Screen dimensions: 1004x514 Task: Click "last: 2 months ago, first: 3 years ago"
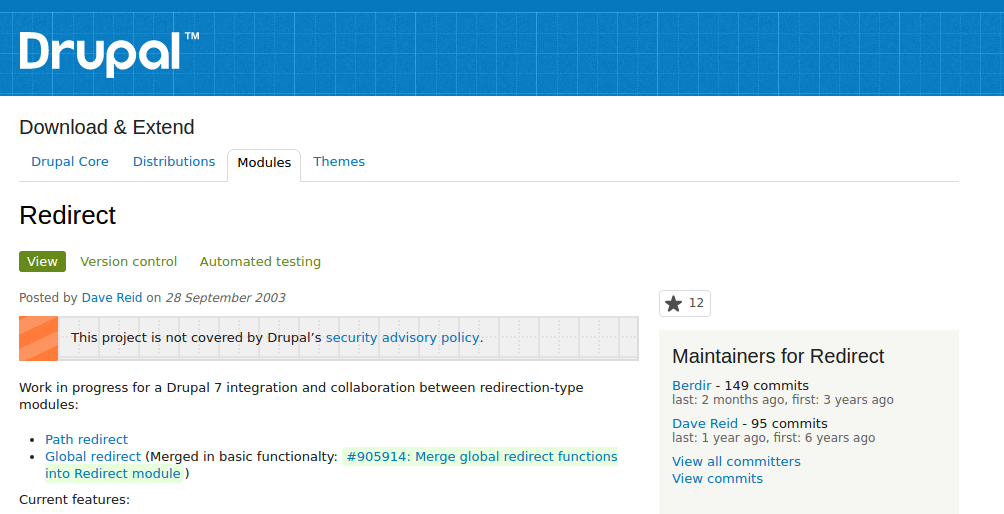pyautogui.click(x=782, y=400)
